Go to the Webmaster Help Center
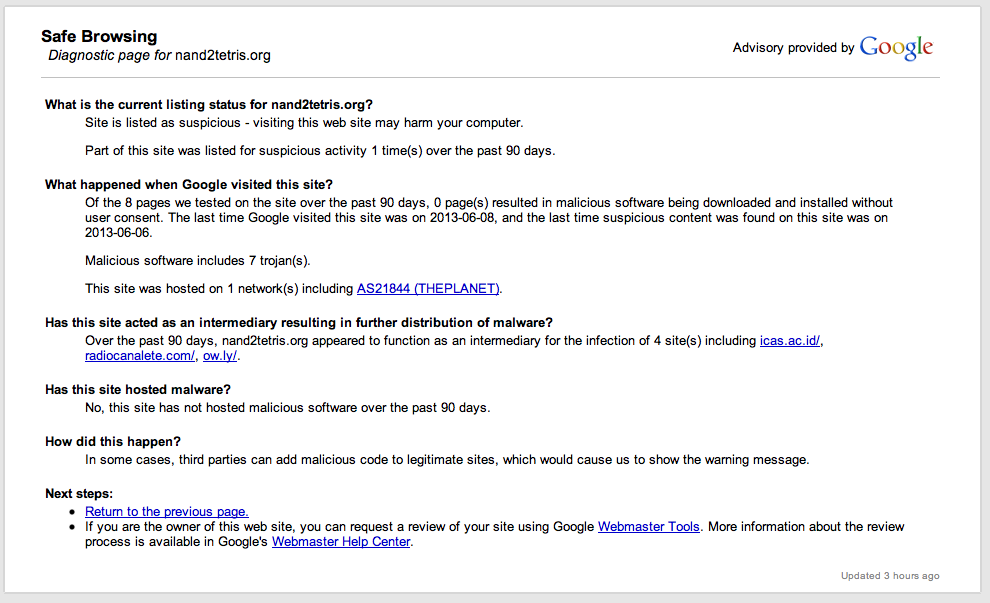Screen dimensions: 990x603 tap(341, 542)
